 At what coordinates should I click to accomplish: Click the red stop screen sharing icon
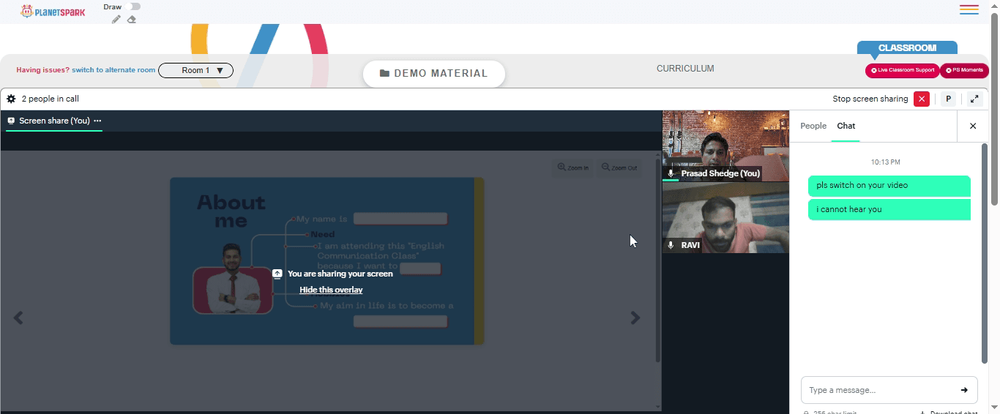pos(922,99)
